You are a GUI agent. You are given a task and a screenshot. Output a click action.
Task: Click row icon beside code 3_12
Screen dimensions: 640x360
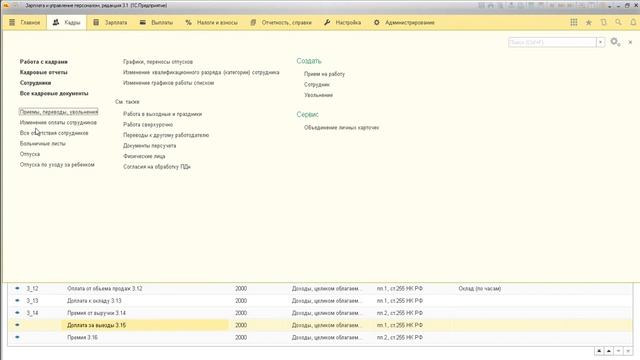[x=17, y=288]
